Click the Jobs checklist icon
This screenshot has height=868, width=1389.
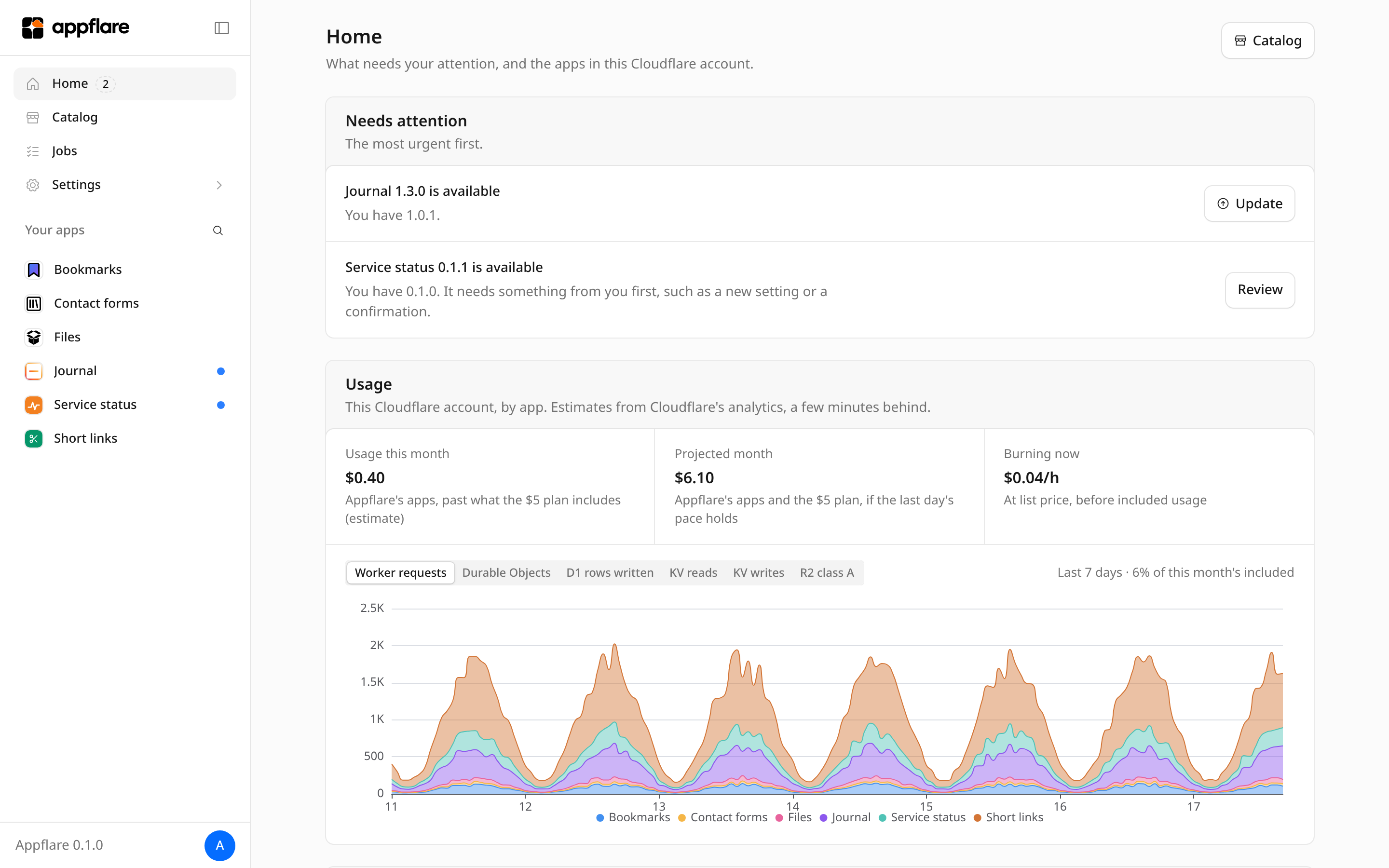tap(33, 151)
